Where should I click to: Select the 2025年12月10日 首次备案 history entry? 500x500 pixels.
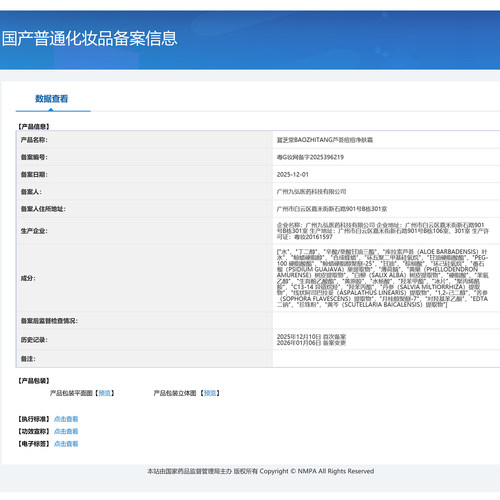pos(311,337)
